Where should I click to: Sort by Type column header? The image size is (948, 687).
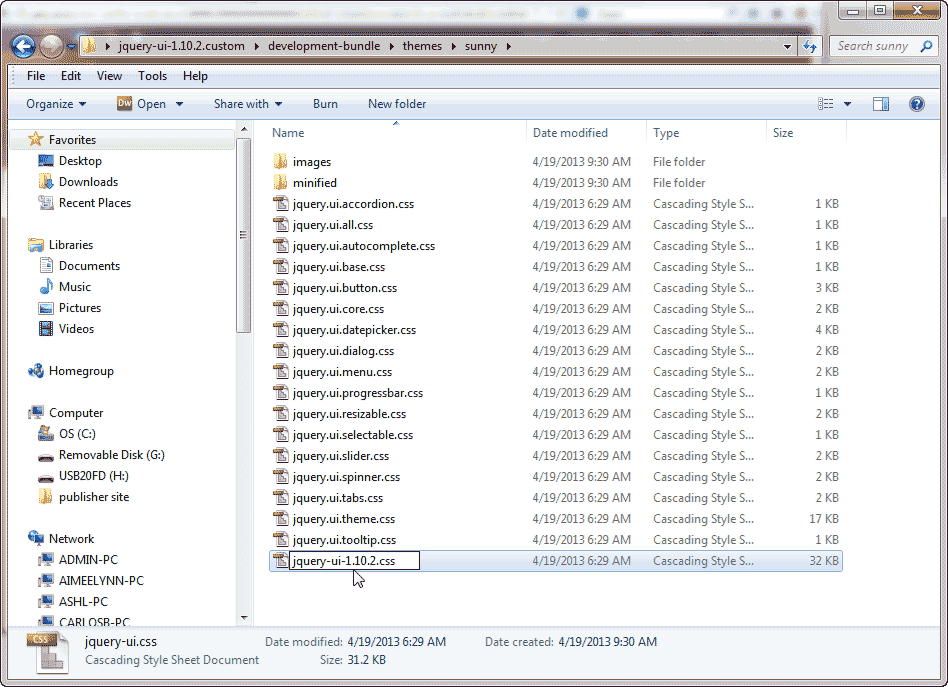(x=666, y=133)
